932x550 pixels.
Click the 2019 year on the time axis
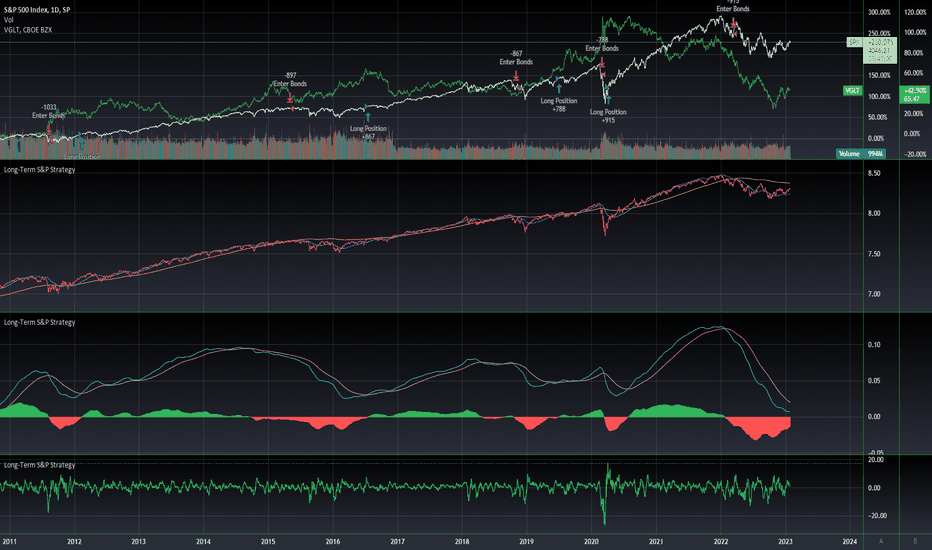(x=527, y=542)
